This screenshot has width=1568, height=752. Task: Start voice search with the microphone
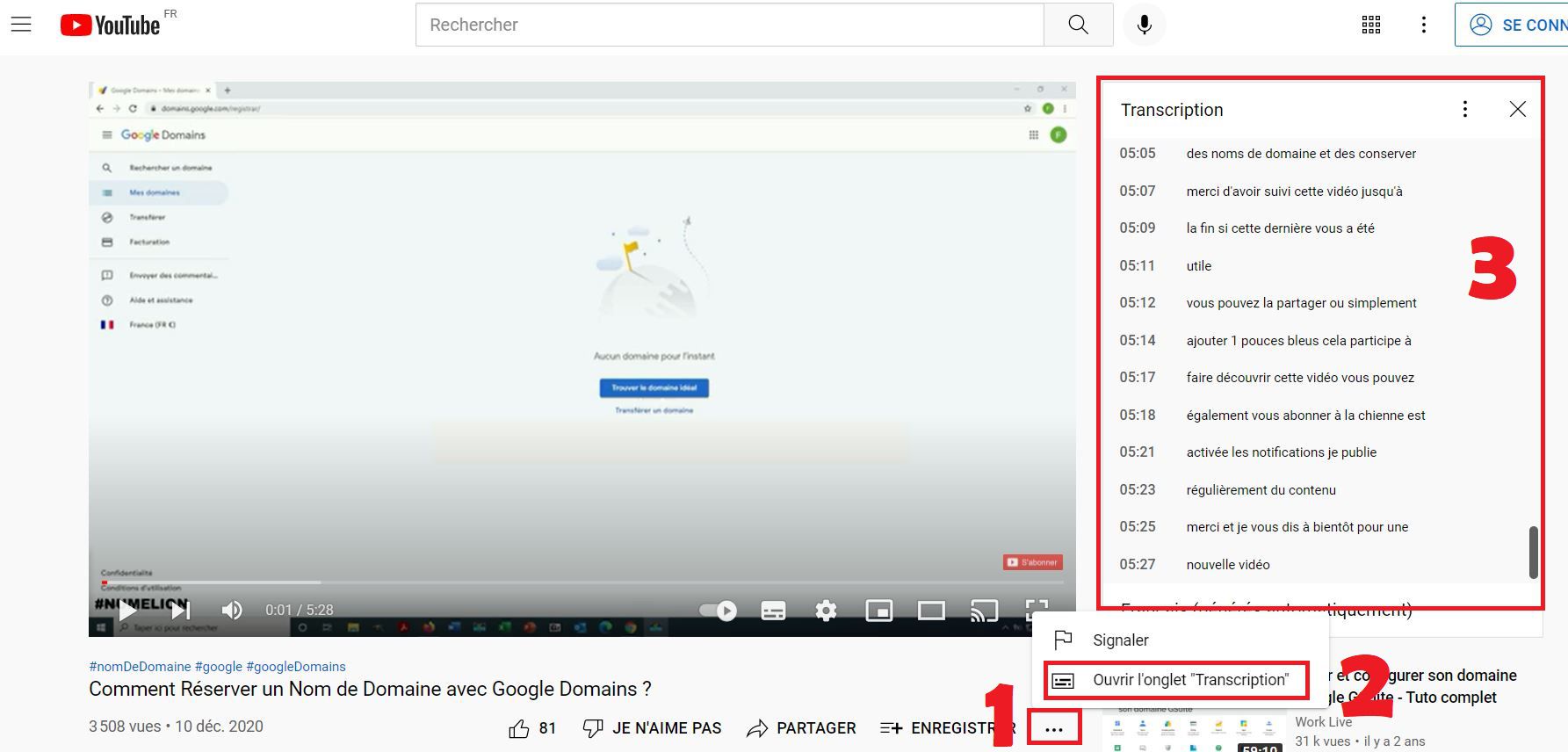coord(1144,25)
